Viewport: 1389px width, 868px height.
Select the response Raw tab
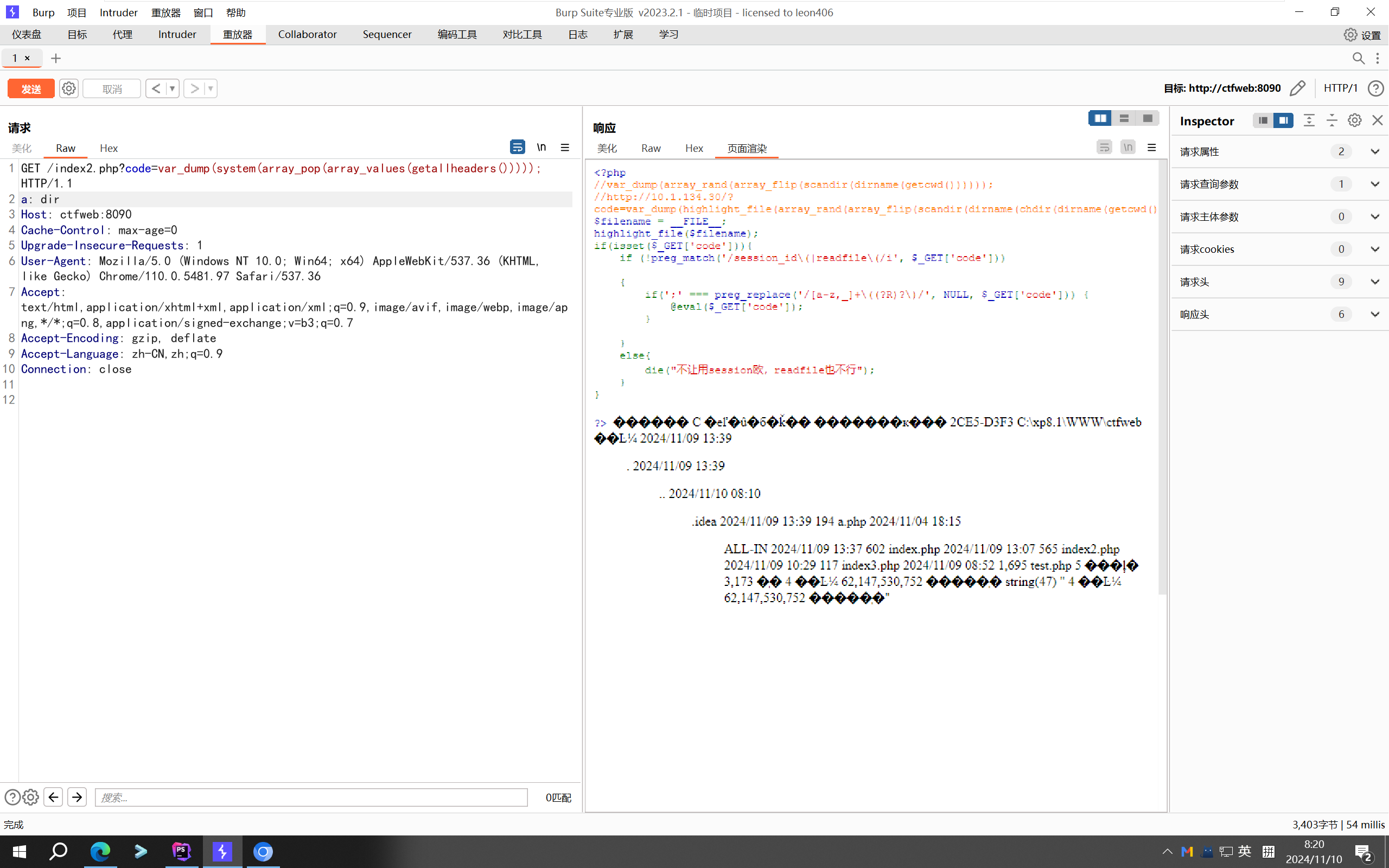[651, 148]
